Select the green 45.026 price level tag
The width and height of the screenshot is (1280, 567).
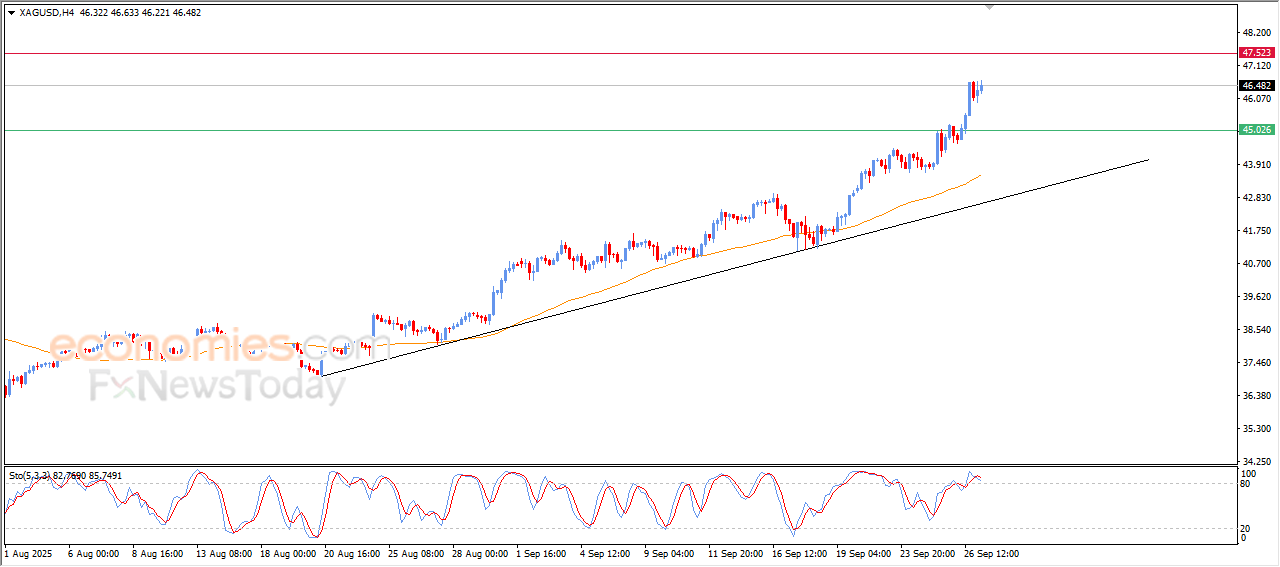point(1256,130)
